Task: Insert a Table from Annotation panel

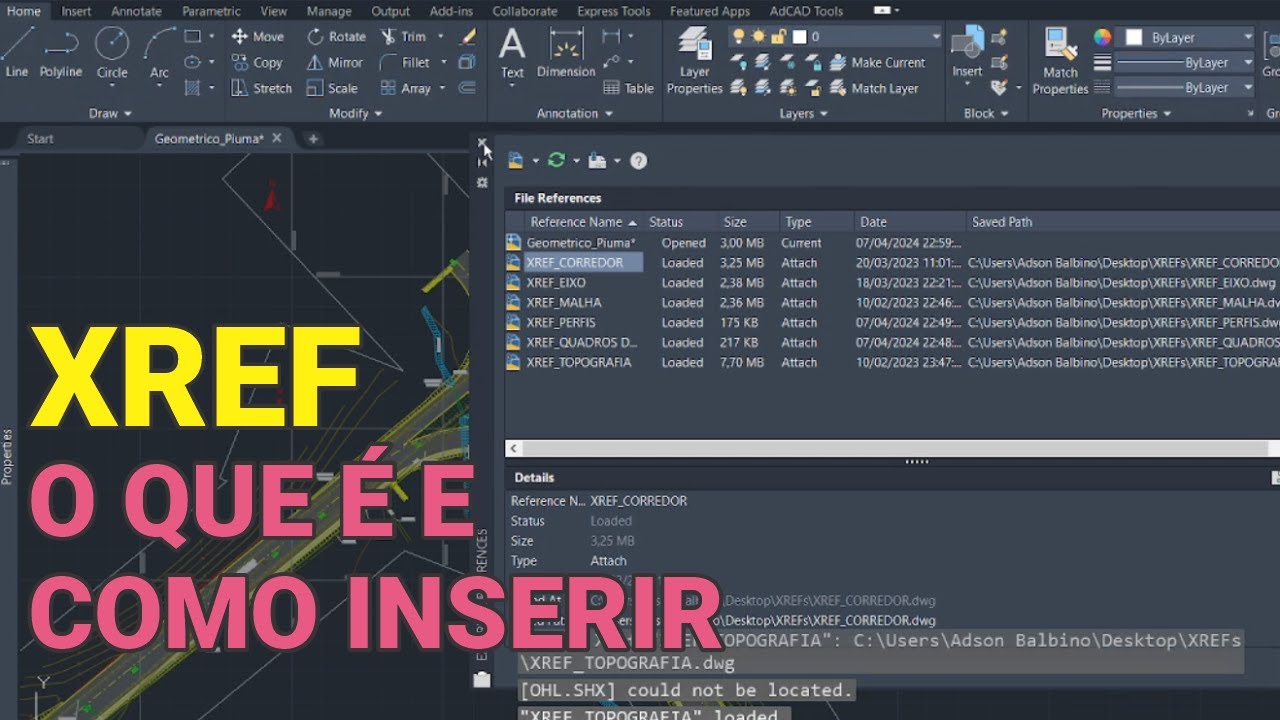Action: point(628,88)
